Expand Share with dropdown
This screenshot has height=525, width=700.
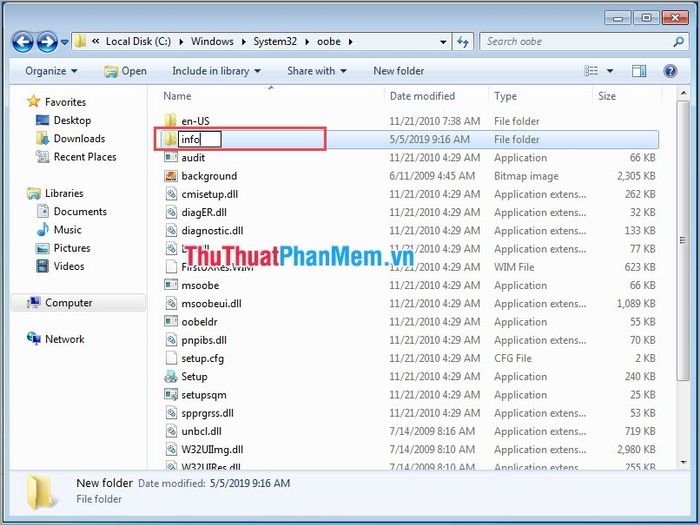point(317,71)
